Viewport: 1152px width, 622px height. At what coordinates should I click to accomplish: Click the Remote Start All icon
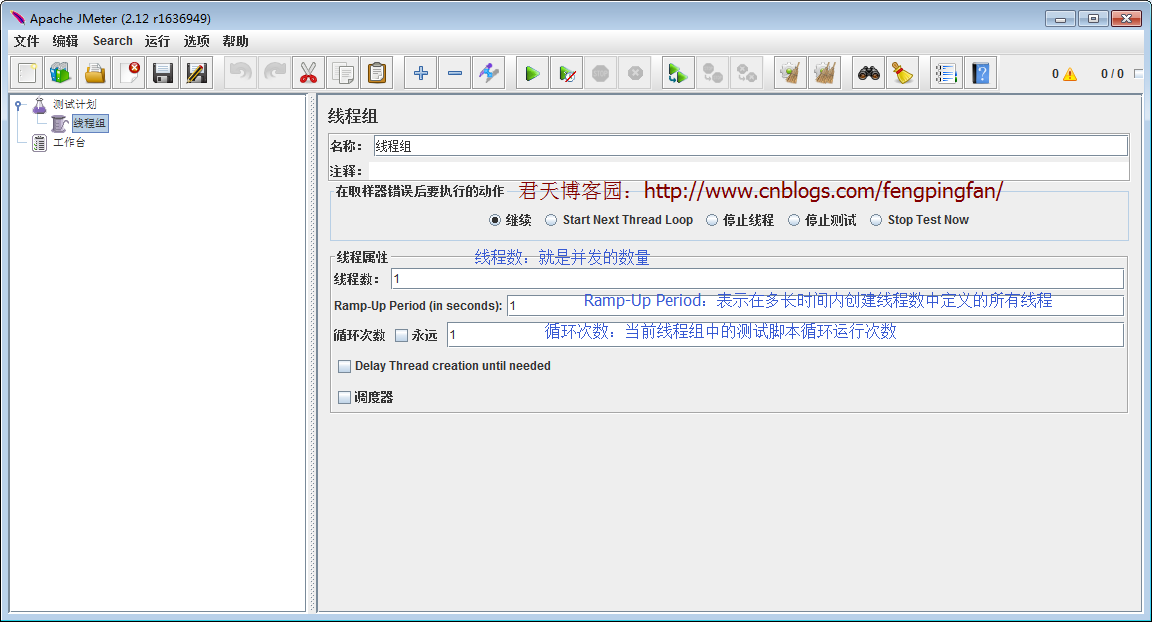[678, 73]
